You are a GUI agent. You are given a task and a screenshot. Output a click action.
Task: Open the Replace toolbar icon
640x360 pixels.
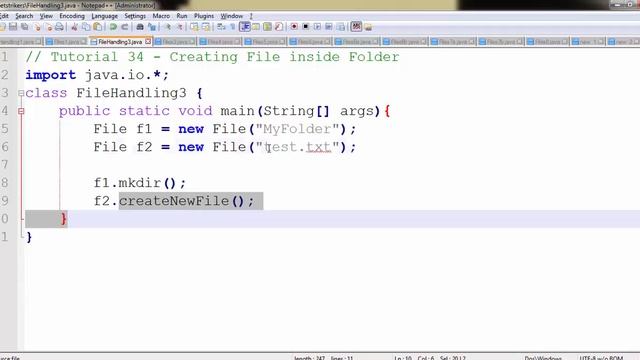[x=152, y=27]
